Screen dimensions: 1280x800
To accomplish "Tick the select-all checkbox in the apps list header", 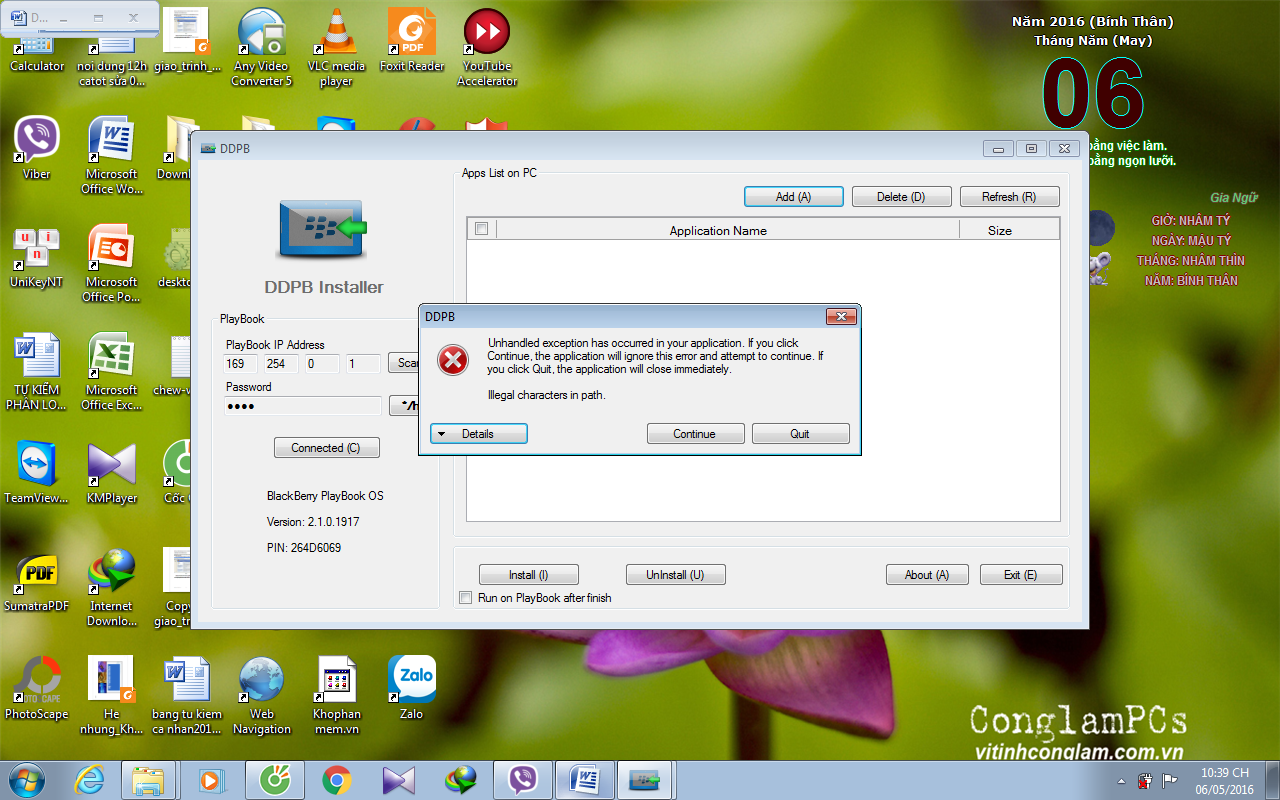I will click(x=481, y=229).
